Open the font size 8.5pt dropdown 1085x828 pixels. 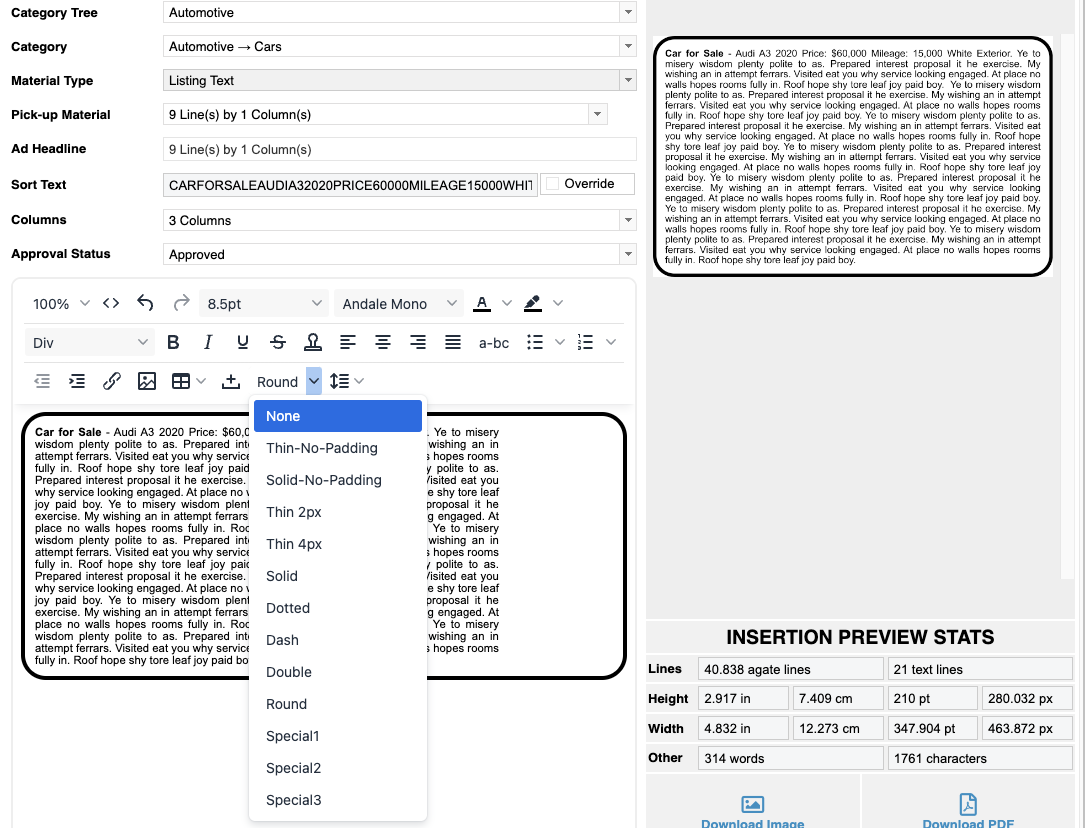tap(265, 304)
